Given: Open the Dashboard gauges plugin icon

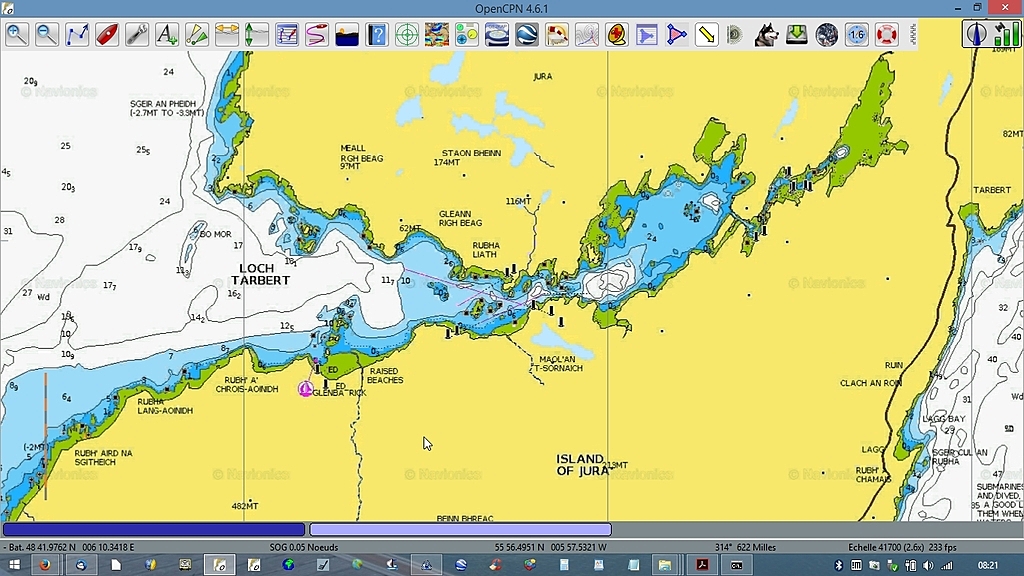Looking at the screenshot, I should pyautogui.click(x=467, y=35).
